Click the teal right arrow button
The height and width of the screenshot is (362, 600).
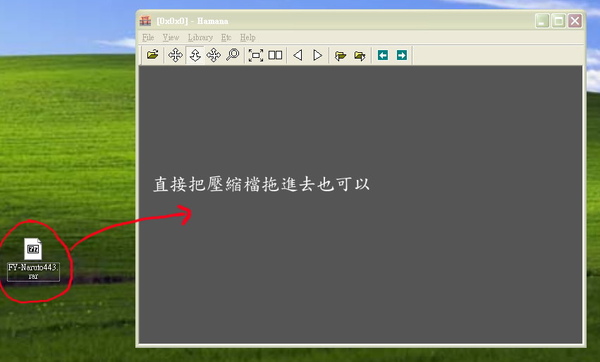[402, 55]
